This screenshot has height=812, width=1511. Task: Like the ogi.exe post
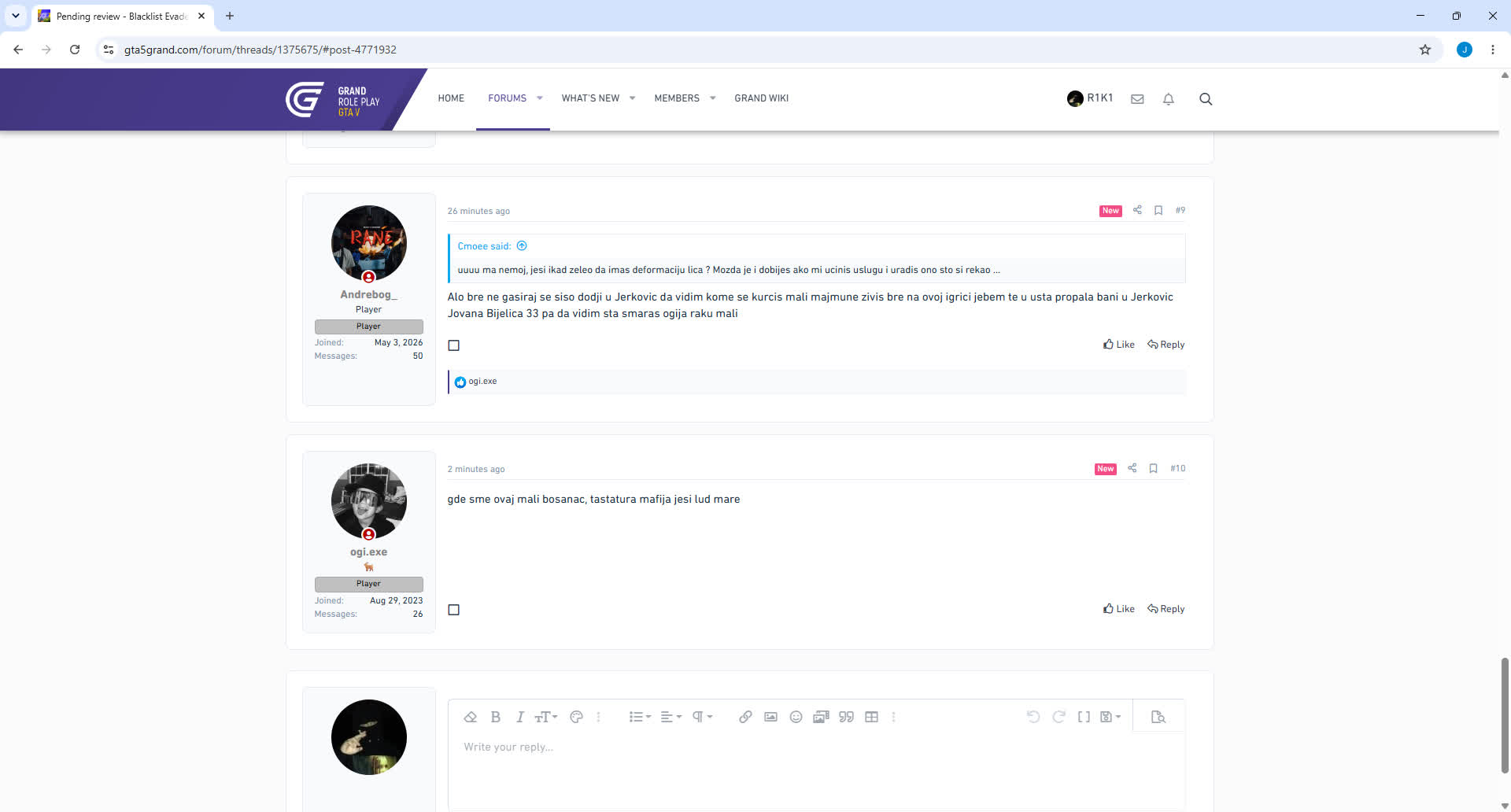(1119, 609)
